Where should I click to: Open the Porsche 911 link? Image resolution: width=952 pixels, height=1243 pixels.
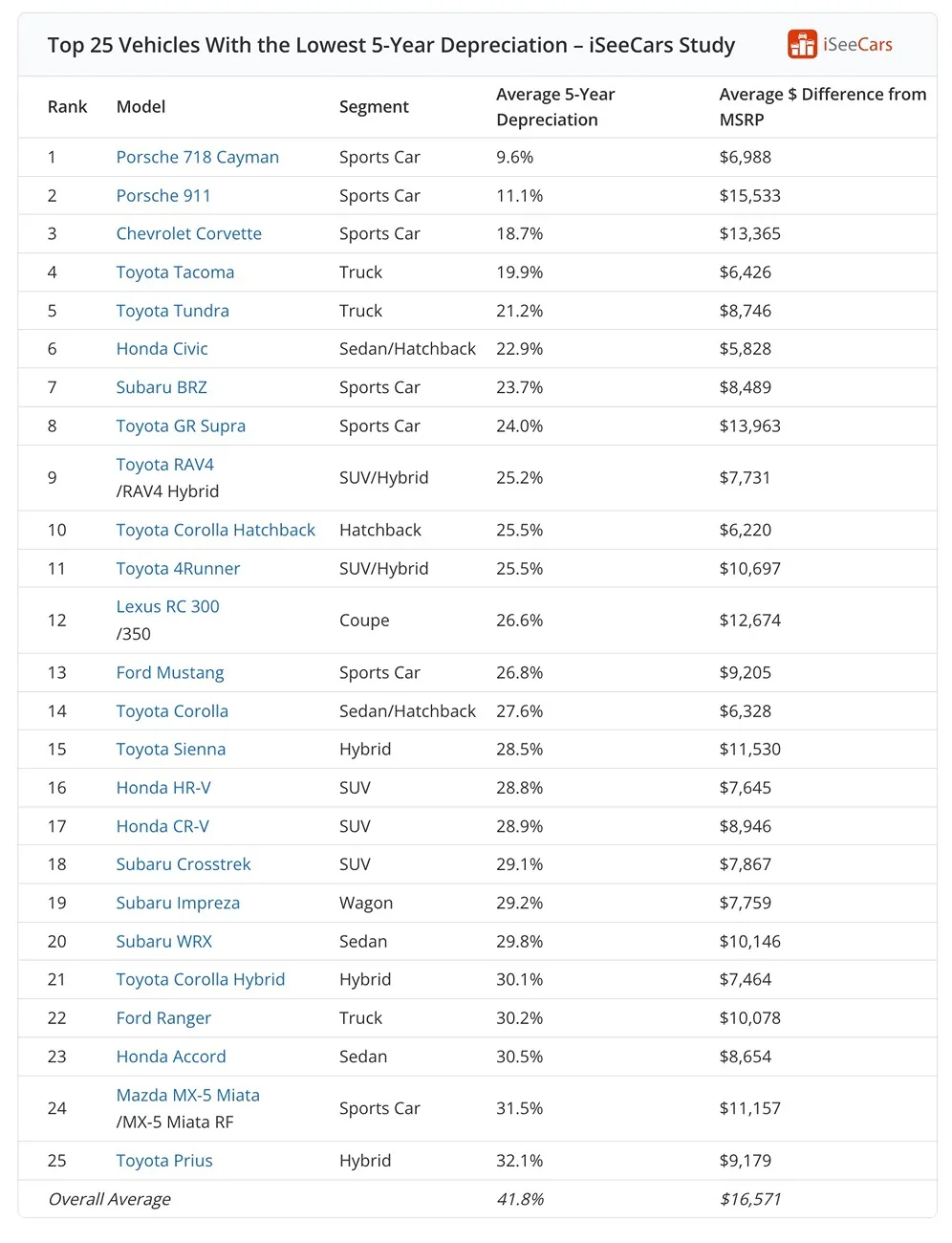tap(163, 195)
